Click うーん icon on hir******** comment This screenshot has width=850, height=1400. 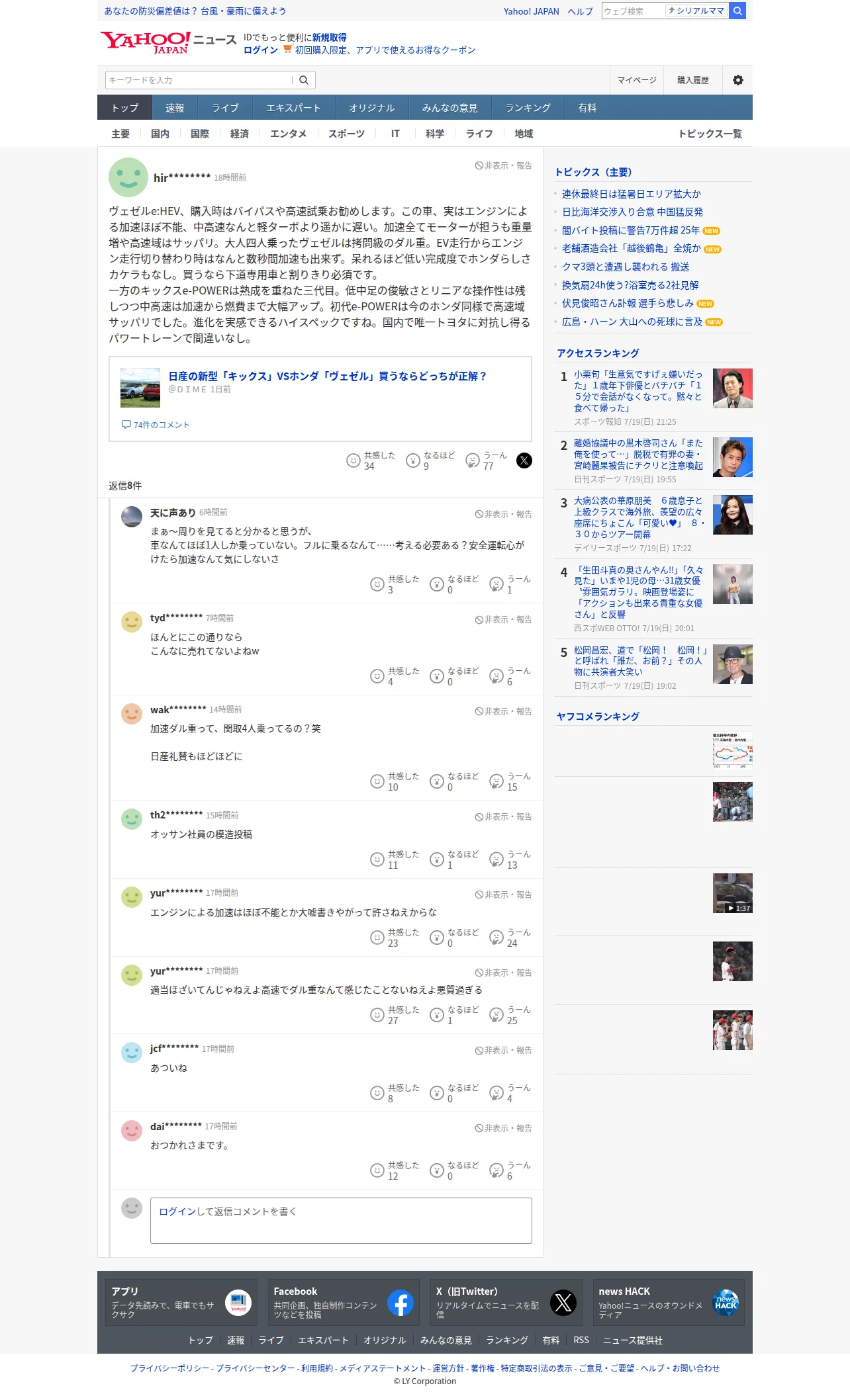(473, 460)
